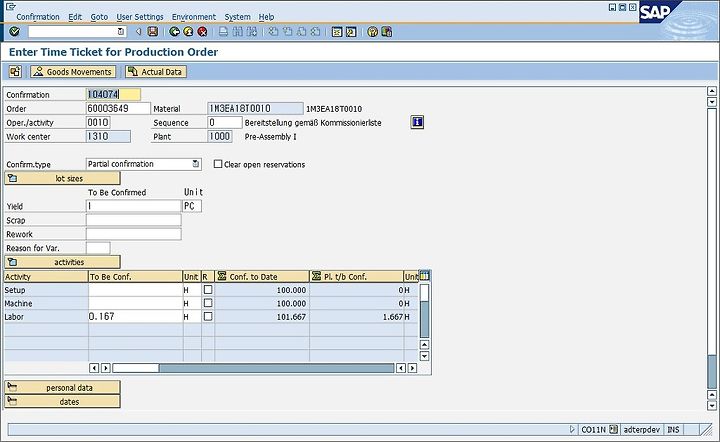Open the User Settings menu
Screen dimensions: 720x442
[x=140, y=17]
